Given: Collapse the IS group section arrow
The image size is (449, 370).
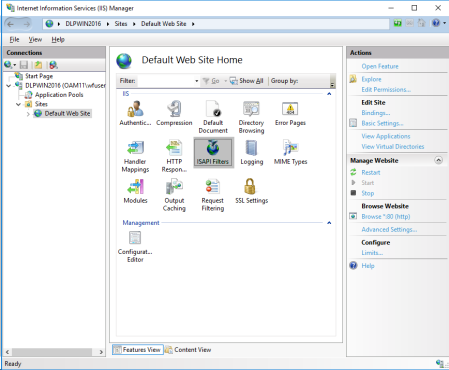Looking at the screenshot, I should pyautogui.click(x=329, y=94).
